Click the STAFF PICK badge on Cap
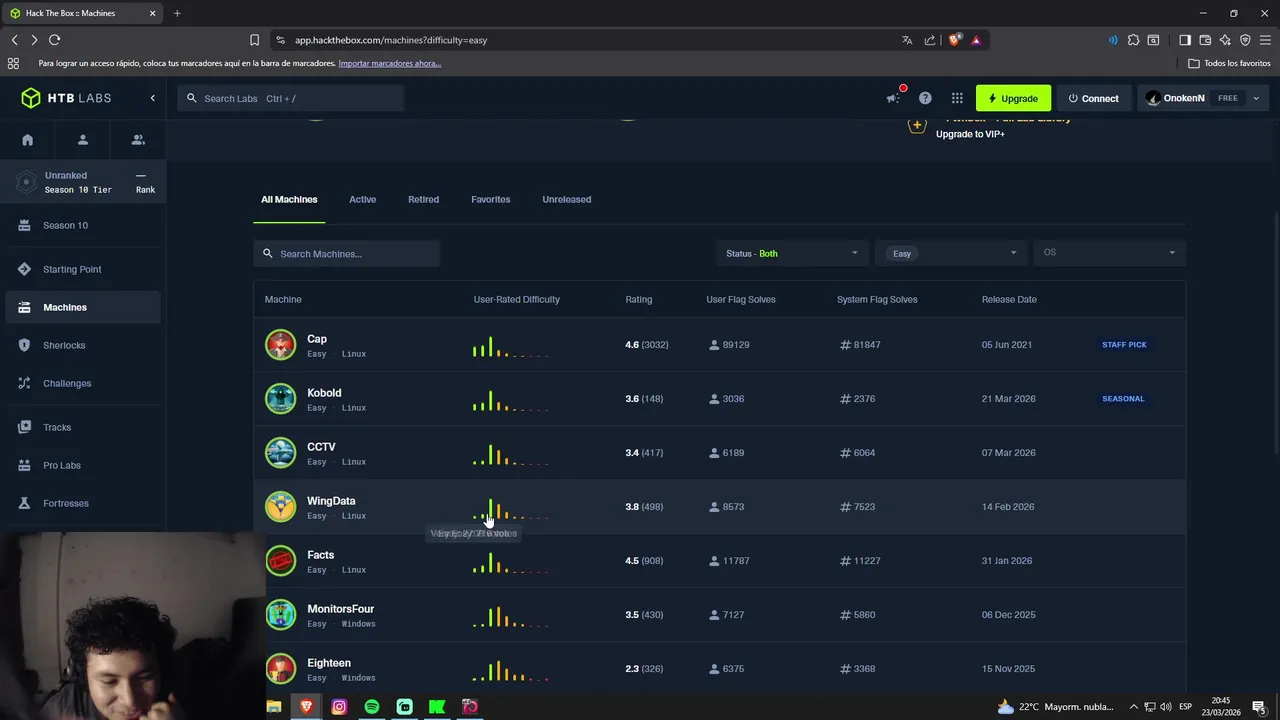Viewport: 1280px width, 720px height. pos(1124,345)
